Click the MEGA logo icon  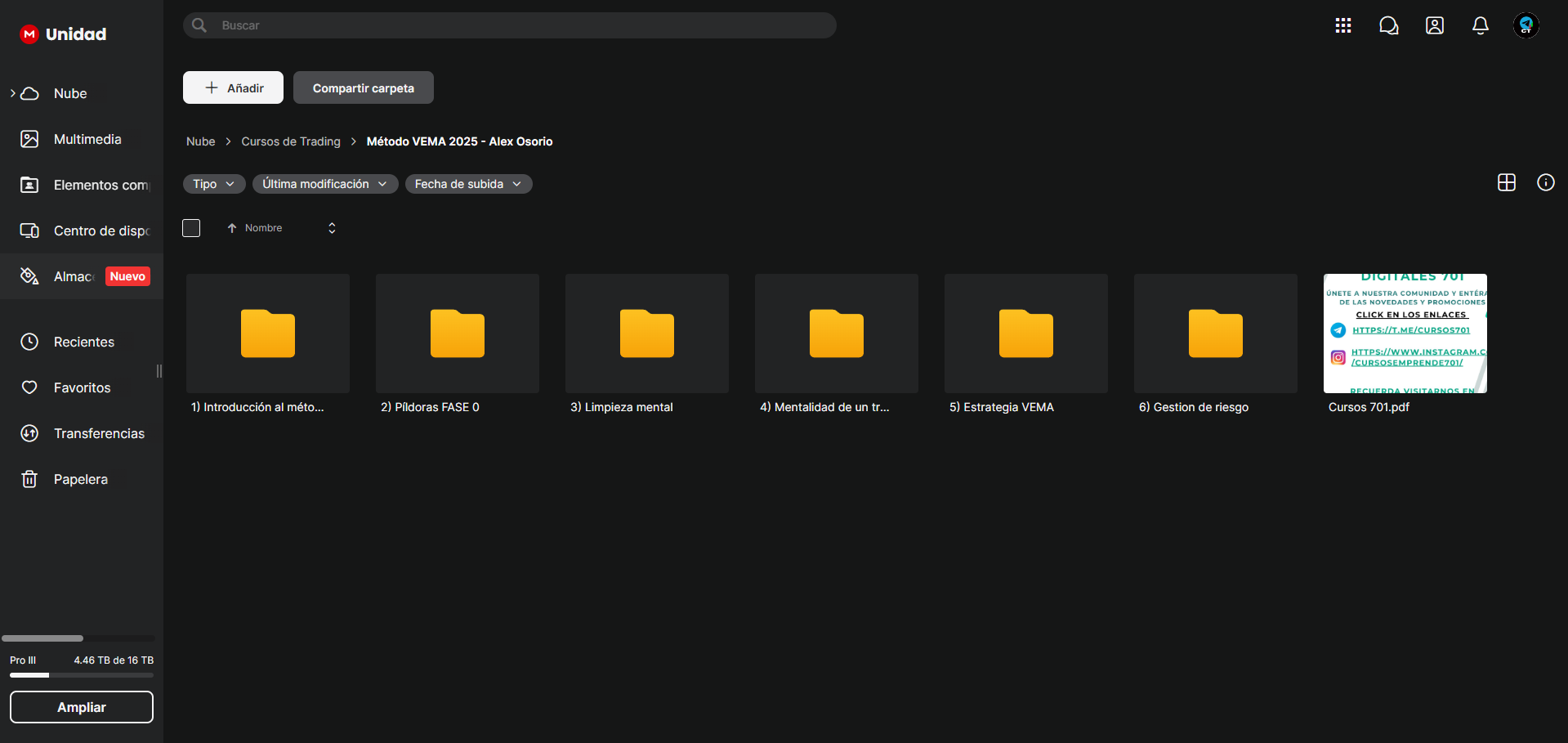[x=29, y=34]
